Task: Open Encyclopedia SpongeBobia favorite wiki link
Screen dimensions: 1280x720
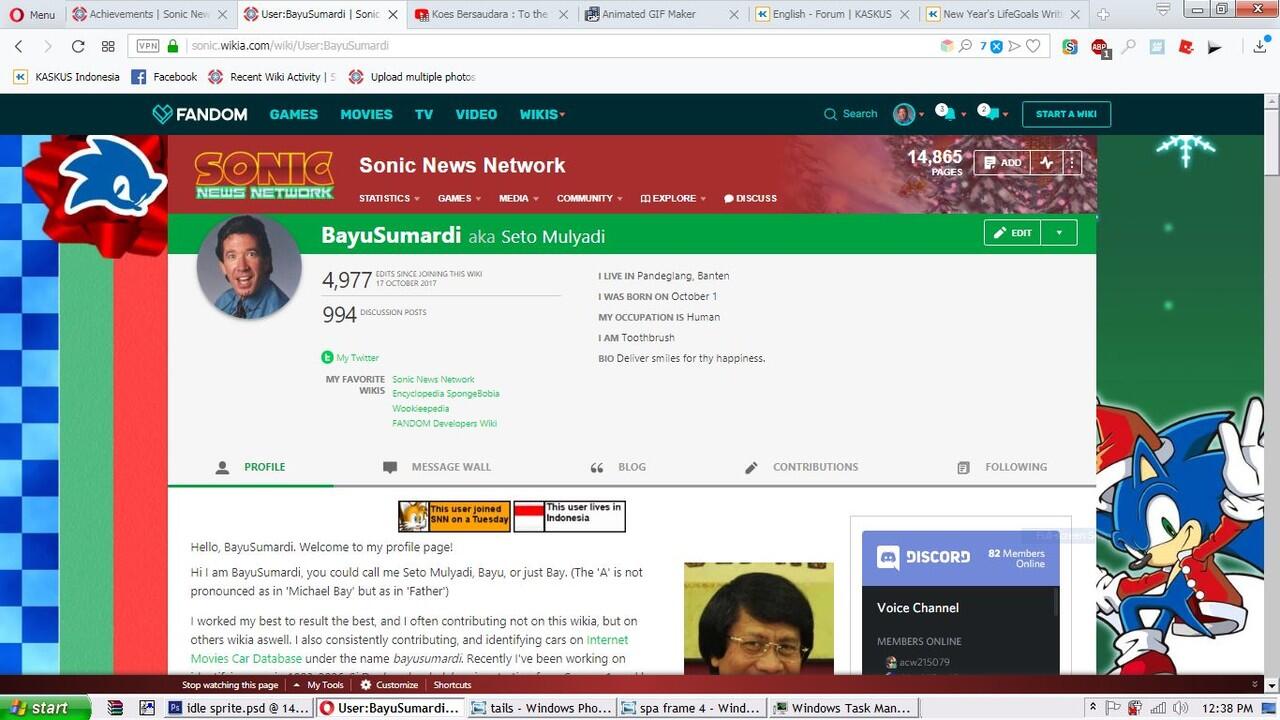Action: [445, 394]
